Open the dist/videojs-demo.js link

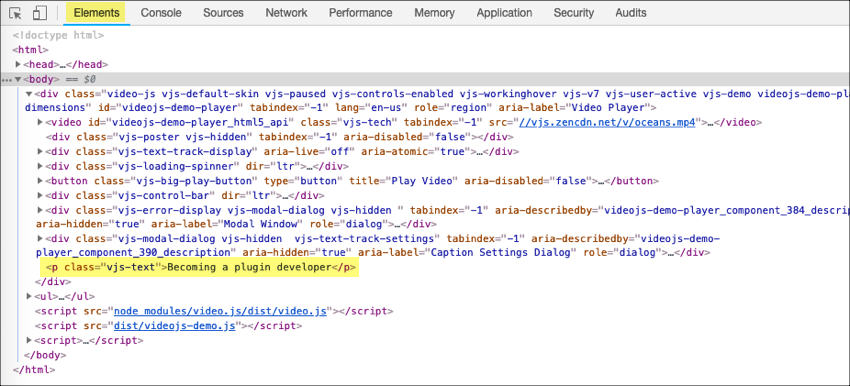(175, 326)
